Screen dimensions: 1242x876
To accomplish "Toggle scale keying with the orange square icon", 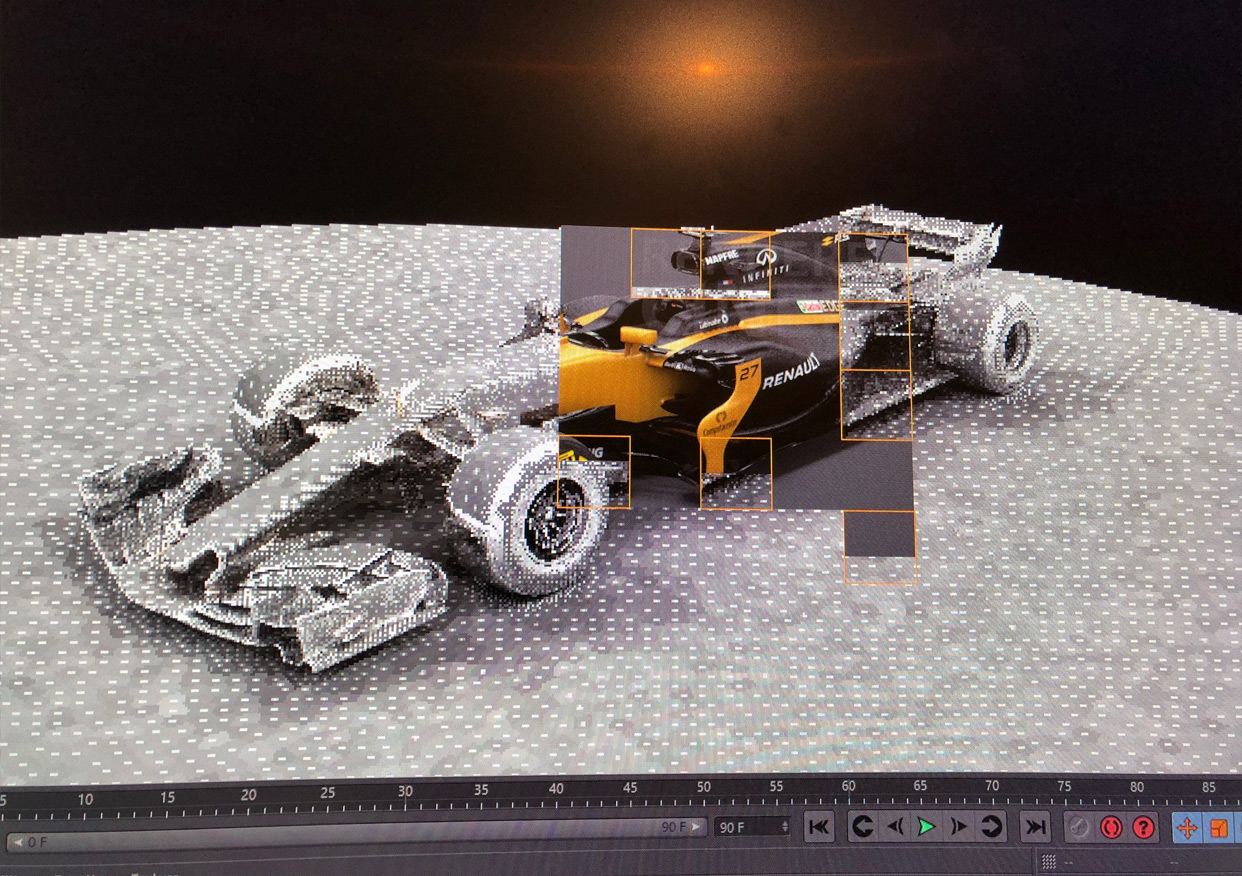I will pyautogui.click(x=1219, y=828).
